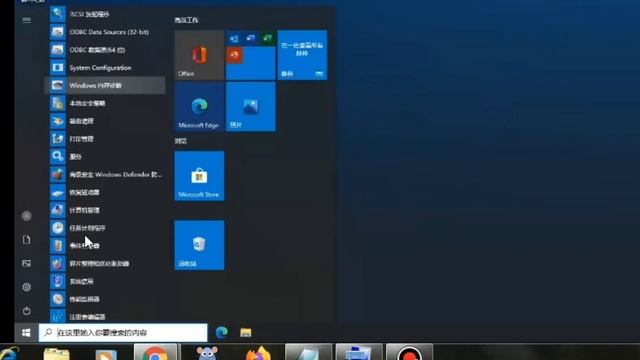Screen dimensions: 640x360
Task: Open File Explorer from the Windows 10 taskbar
Action: [x=246, y=333]
